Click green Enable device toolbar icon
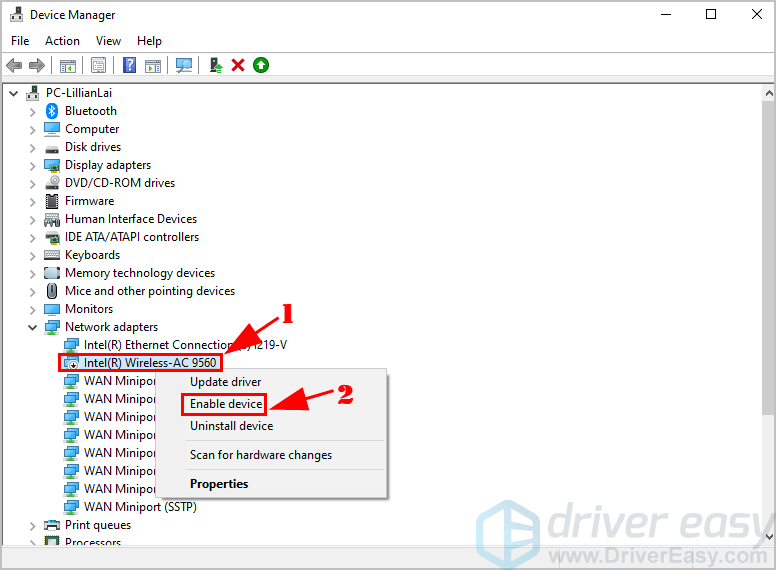This screenshot has width=776, height=570. [261, 65]
